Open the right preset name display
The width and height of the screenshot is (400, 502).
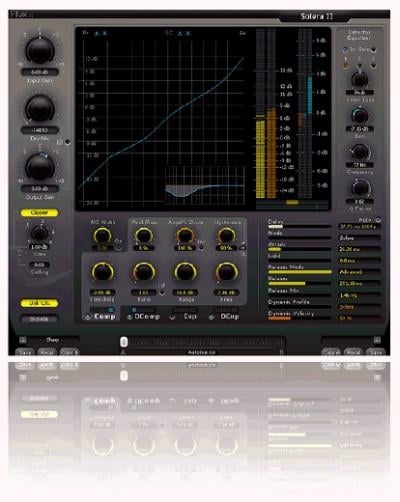click(x=346, y=340)
